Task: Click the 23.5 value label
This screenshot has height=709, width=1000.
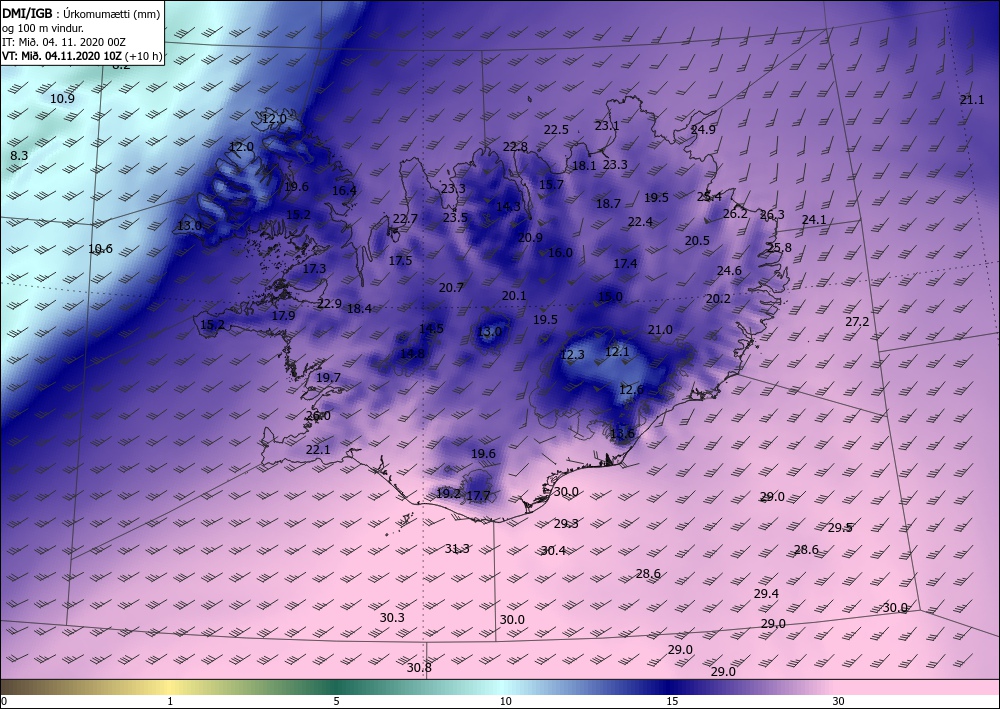Action: (455, 217)
